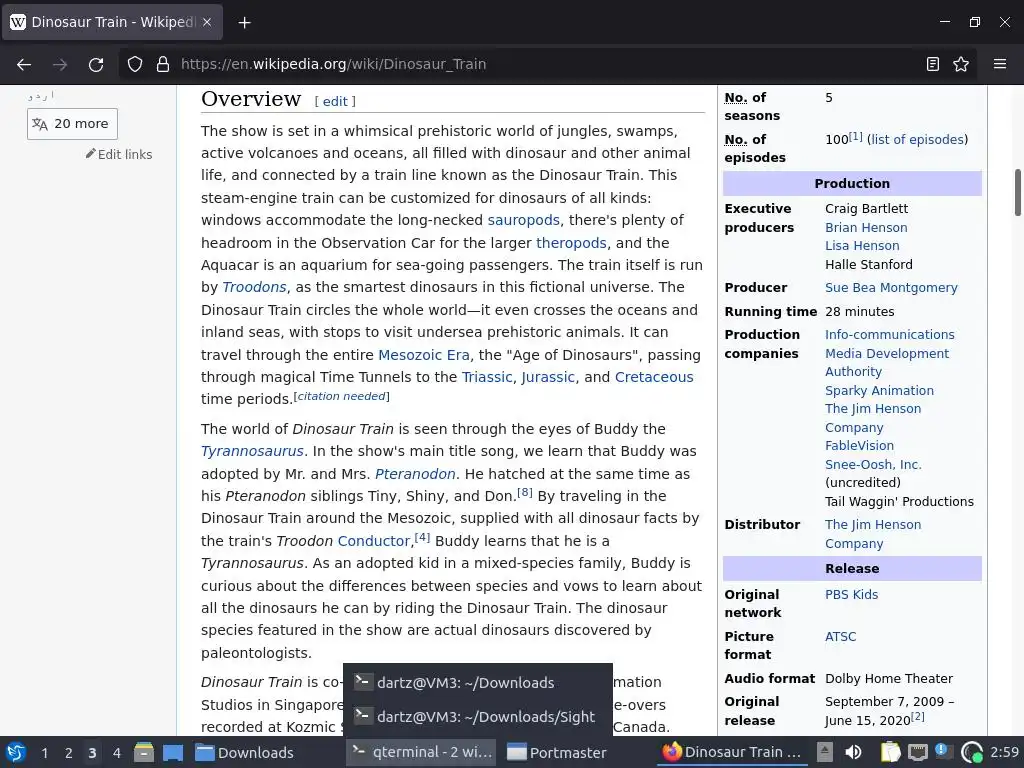Click the forward navigation arrow
Screen dimensions: 1024x768
pos(60,64)
